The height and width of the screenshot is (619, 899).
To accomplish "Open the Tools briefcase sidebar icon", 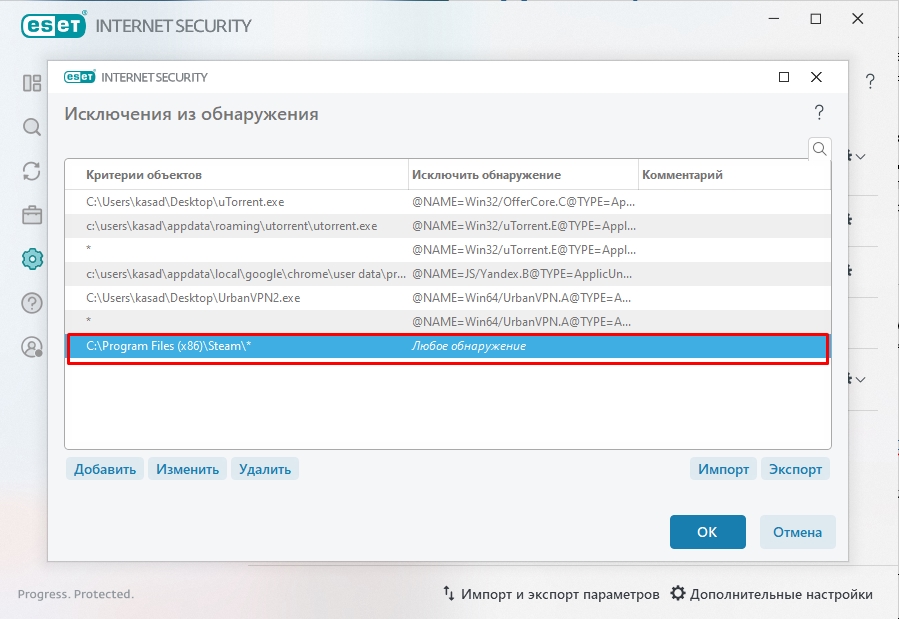I will [x=32, y=215].
